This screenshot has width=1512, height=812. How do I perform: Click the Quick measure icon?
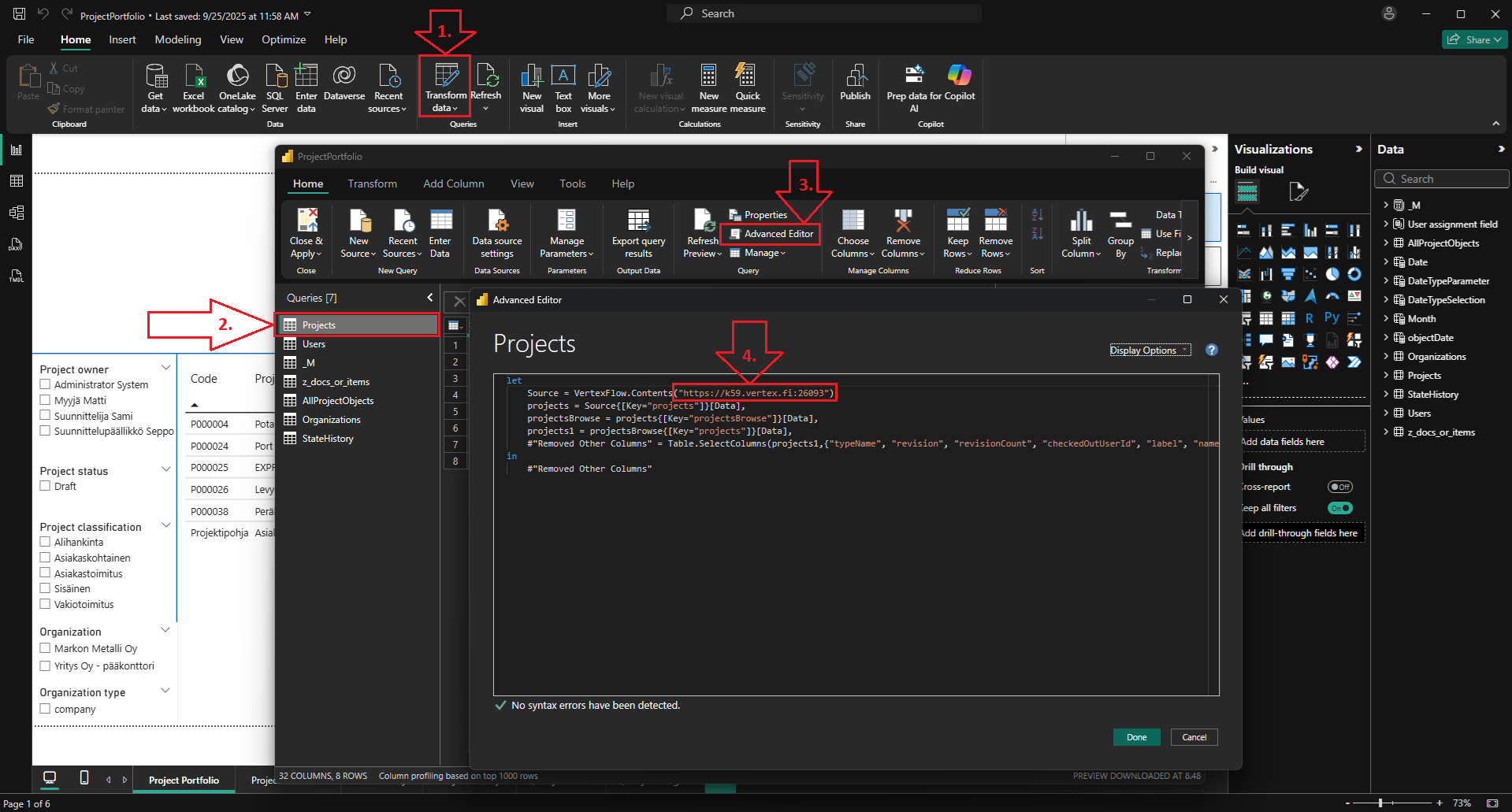click(x=746, y=77)
